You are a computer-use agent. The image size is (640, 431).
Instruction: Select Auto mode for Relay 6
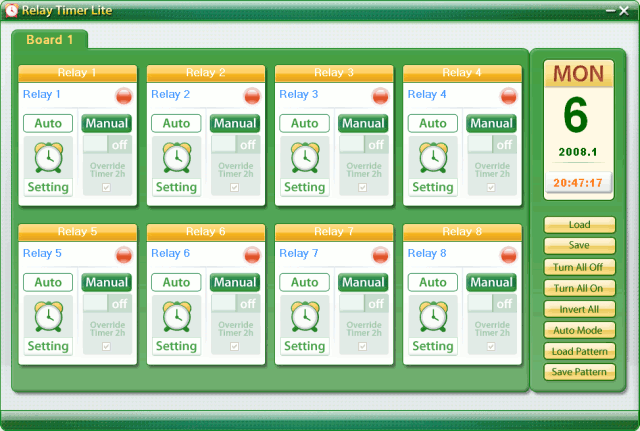176,282
